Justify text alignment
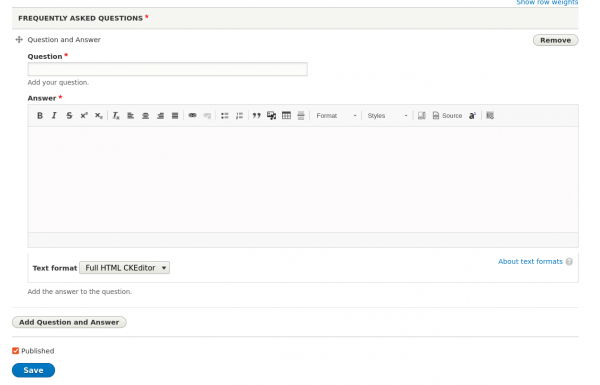The width and height of the screenshot is (600, 385). tap(175, 116)
